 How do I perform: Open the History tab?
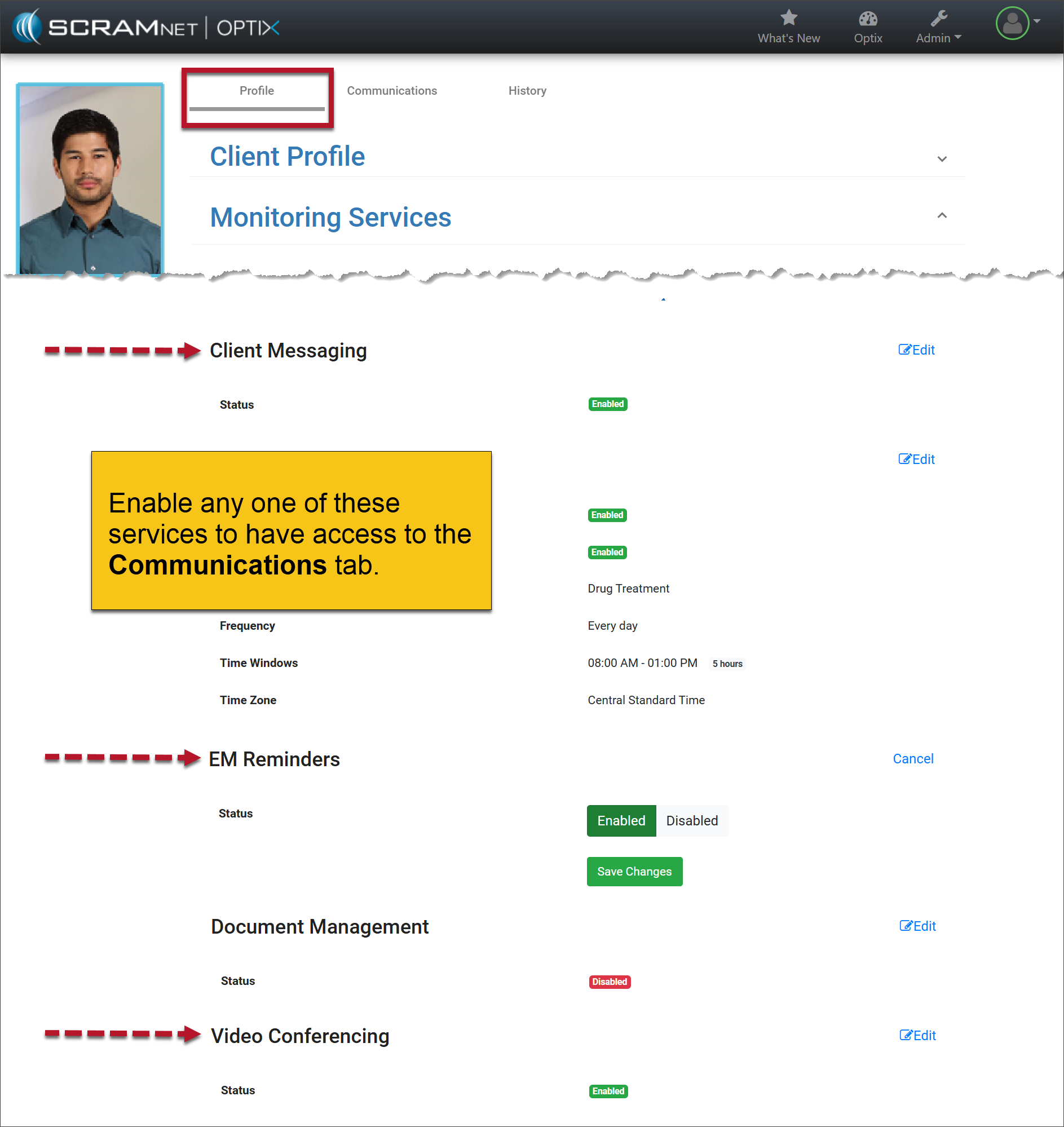coord(527,91)
